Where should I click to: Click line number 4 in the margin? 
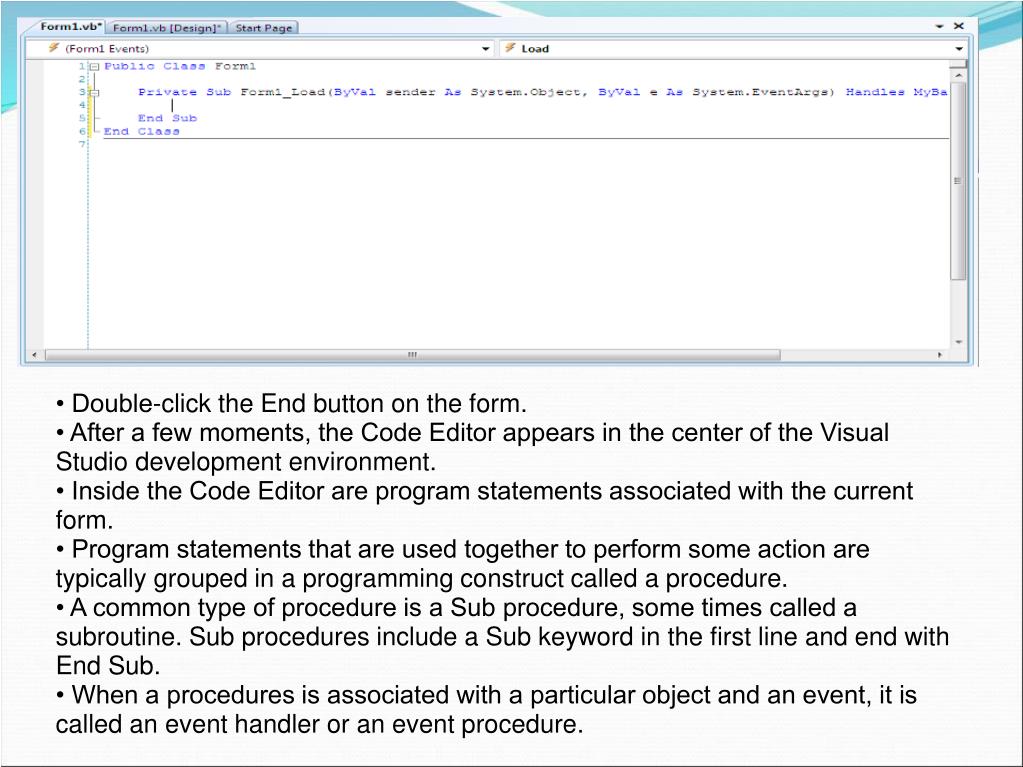click(x=82, y=105)
